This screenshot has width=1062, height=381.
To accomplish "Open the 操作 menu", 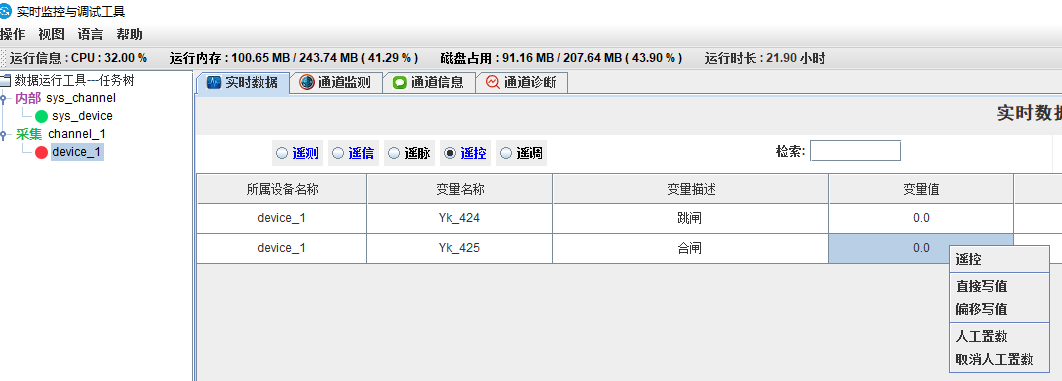I will point(12,35).
